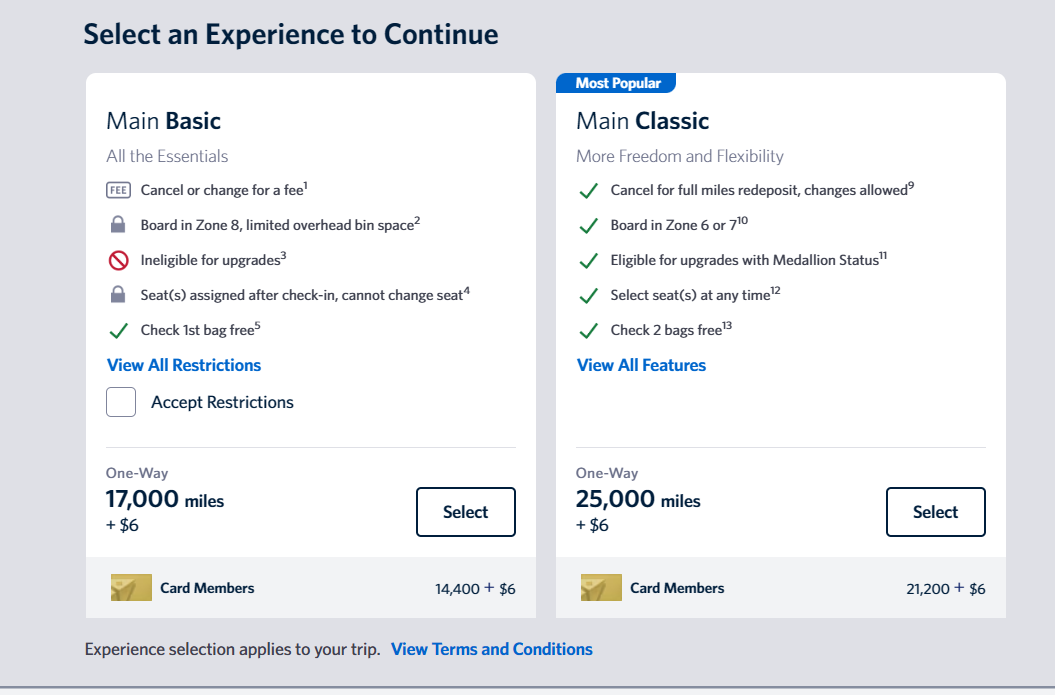This screenshot has width=1055, height=695.
Task: Check the Accept Restrictions checkbox
Action: tap(121, 402)
